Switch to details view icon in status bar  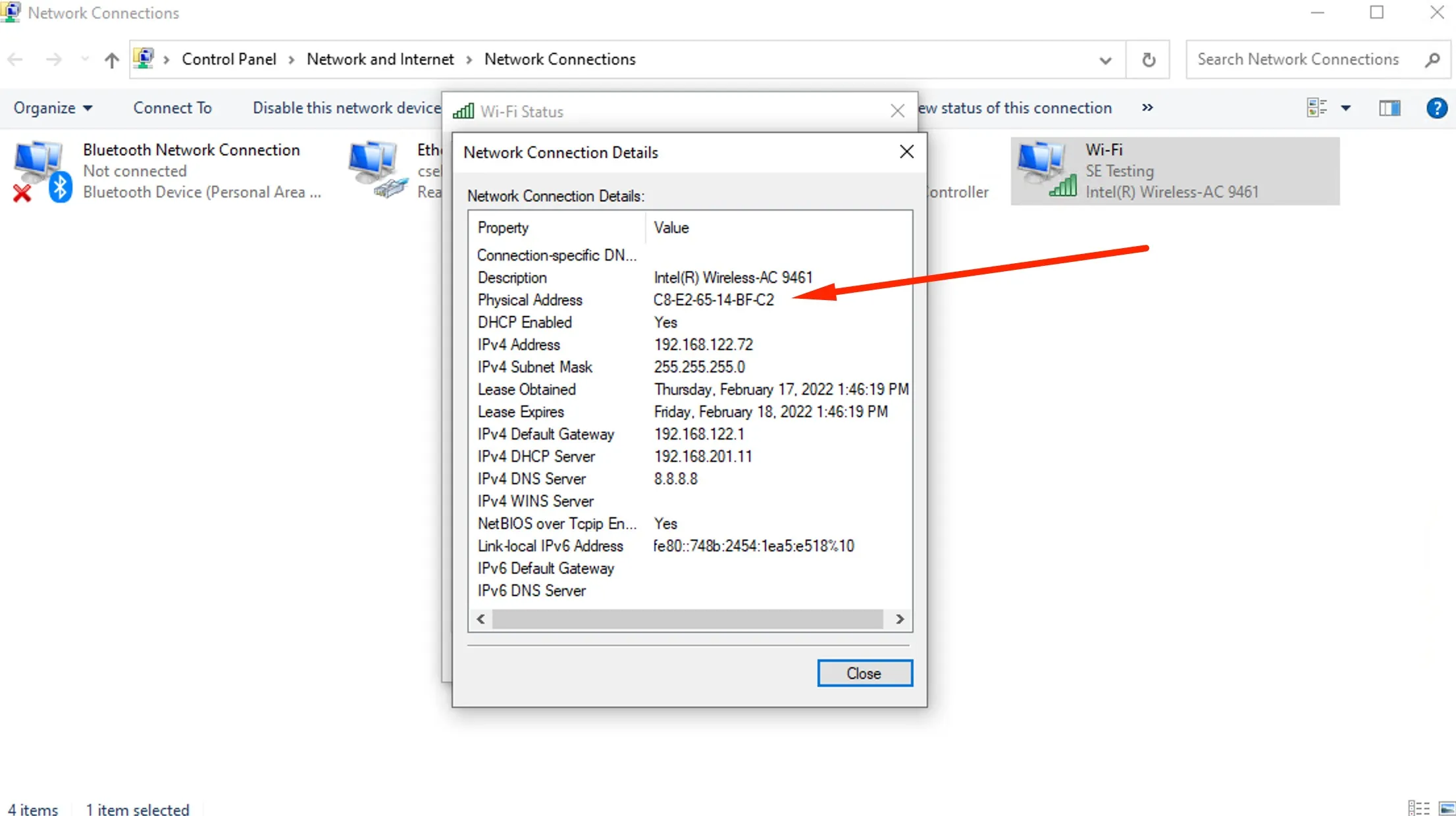1419,808
